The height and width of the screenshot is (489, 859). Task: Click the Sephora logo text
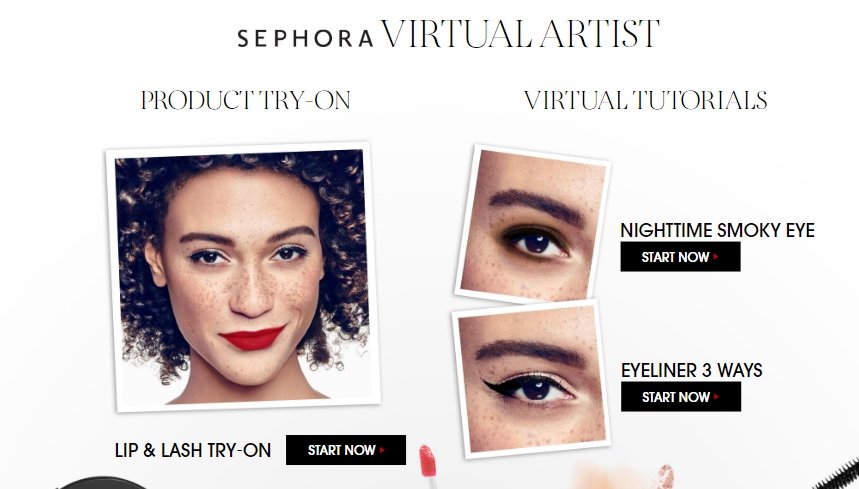305,38
